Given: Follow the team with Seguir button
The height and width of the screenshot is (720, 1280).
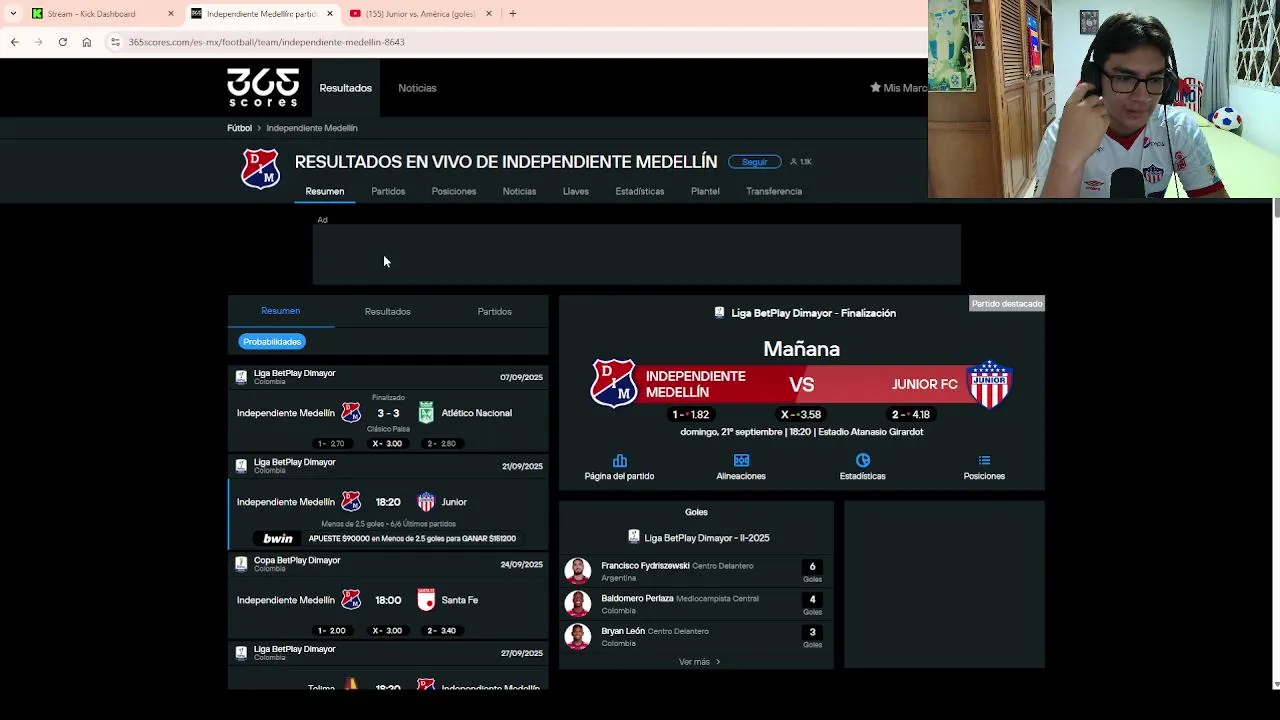Looking at the screenshot, I should (755, 161).
